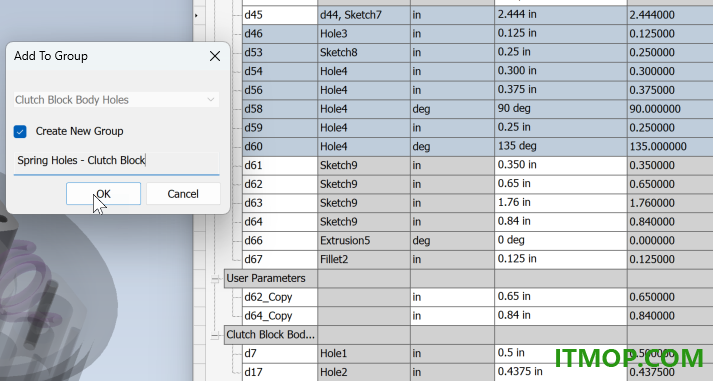Click the 0.375 in equation cell

coord(561,90)
